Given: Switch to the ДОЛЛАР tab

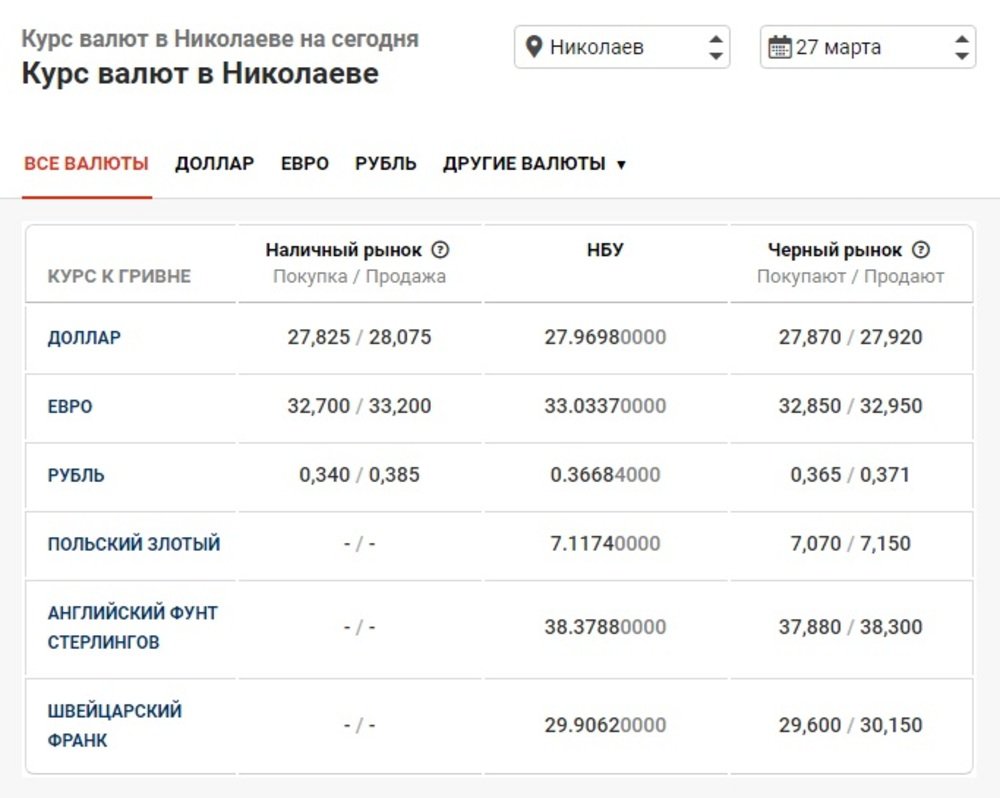Looking at the screenshot, I should tap(215, 164).
